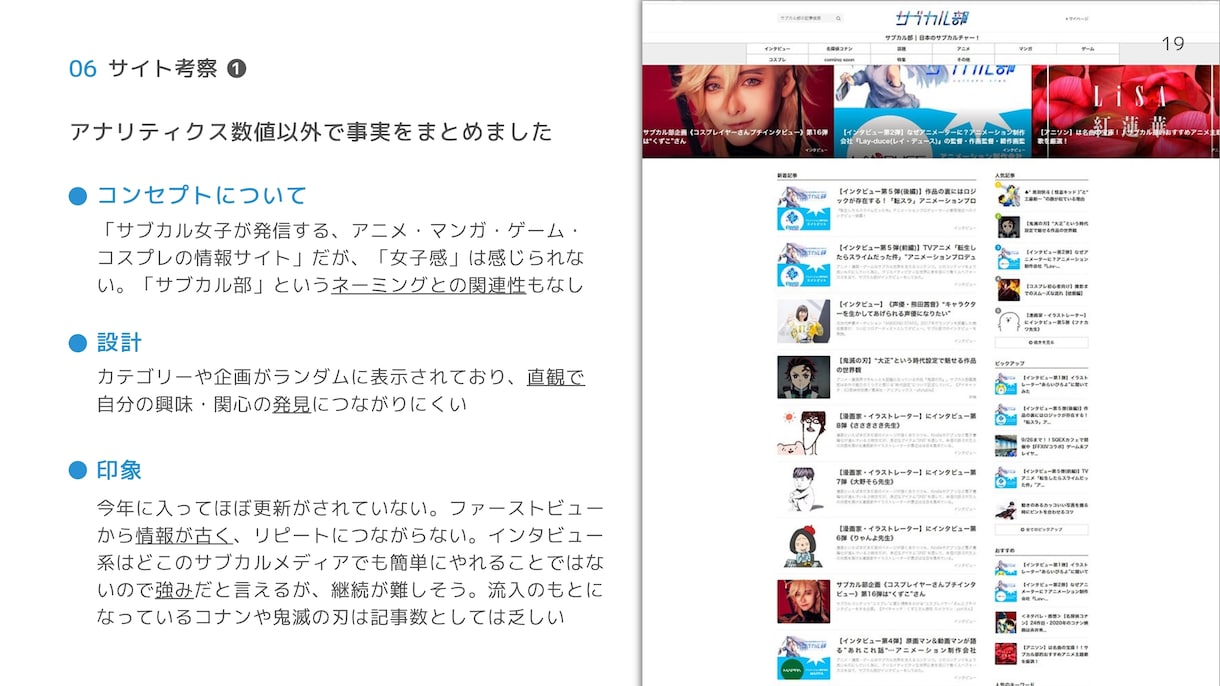Open the マンガ navigation tab

[1025, 49]
